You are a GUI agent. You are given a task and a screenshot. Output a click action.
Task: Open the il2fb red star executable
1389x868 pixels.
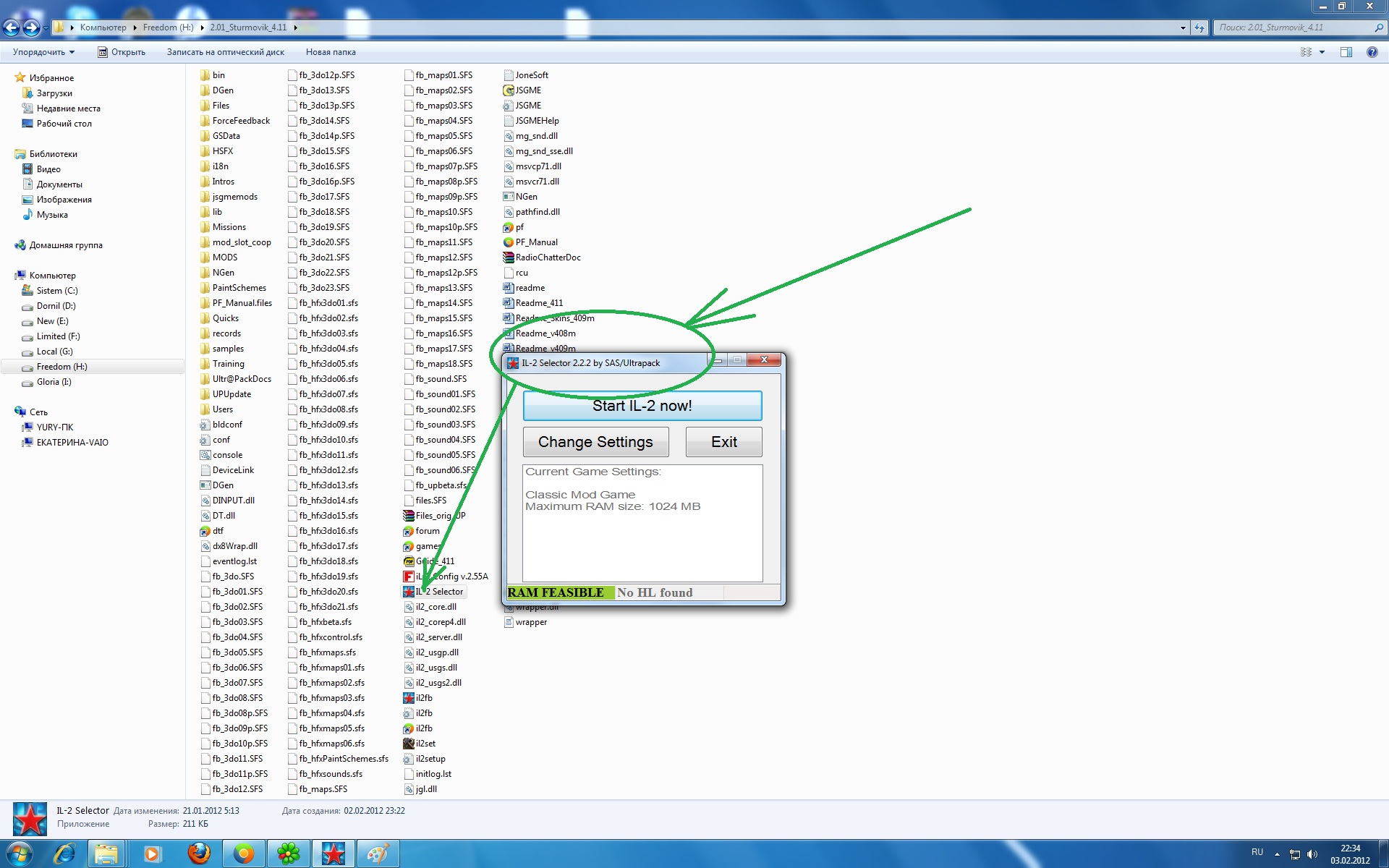coord(409,698)
